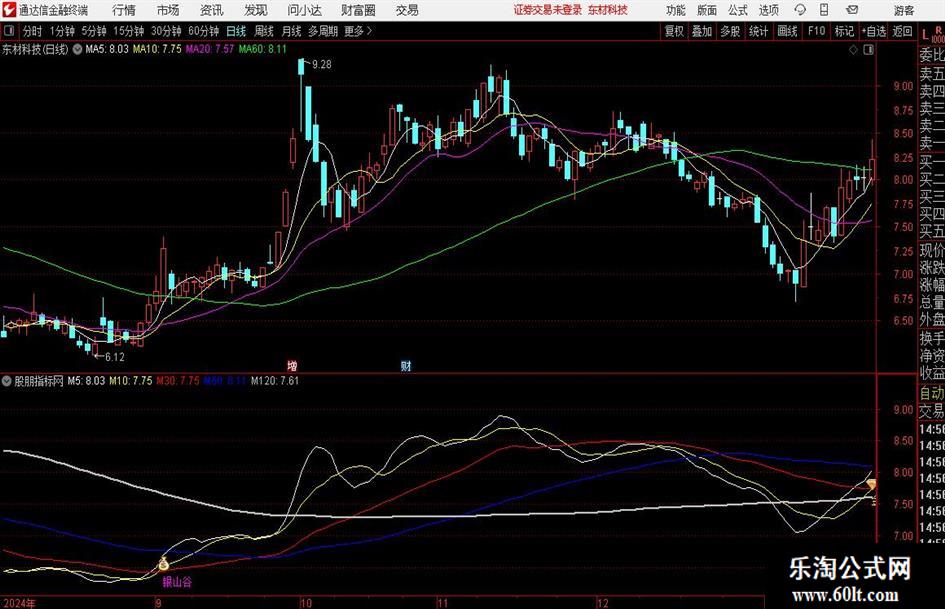Click the MA10: 7.75 label
945x609 pixels.
pos(157,49)
